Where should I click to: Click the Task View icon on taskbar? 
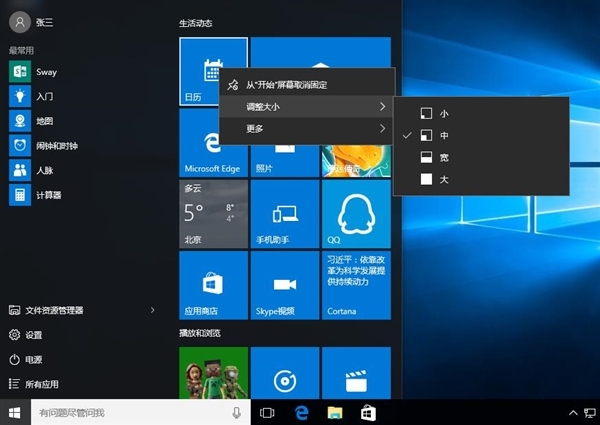click(x=267, y=412)
